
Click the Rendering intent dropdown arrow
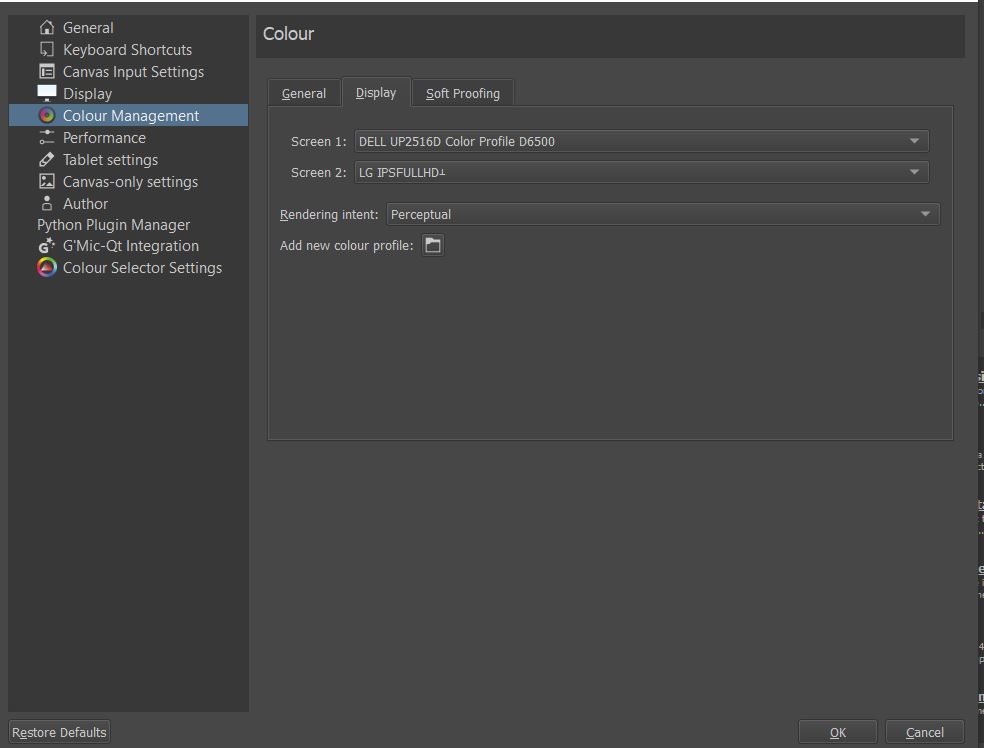click(925, 214)
